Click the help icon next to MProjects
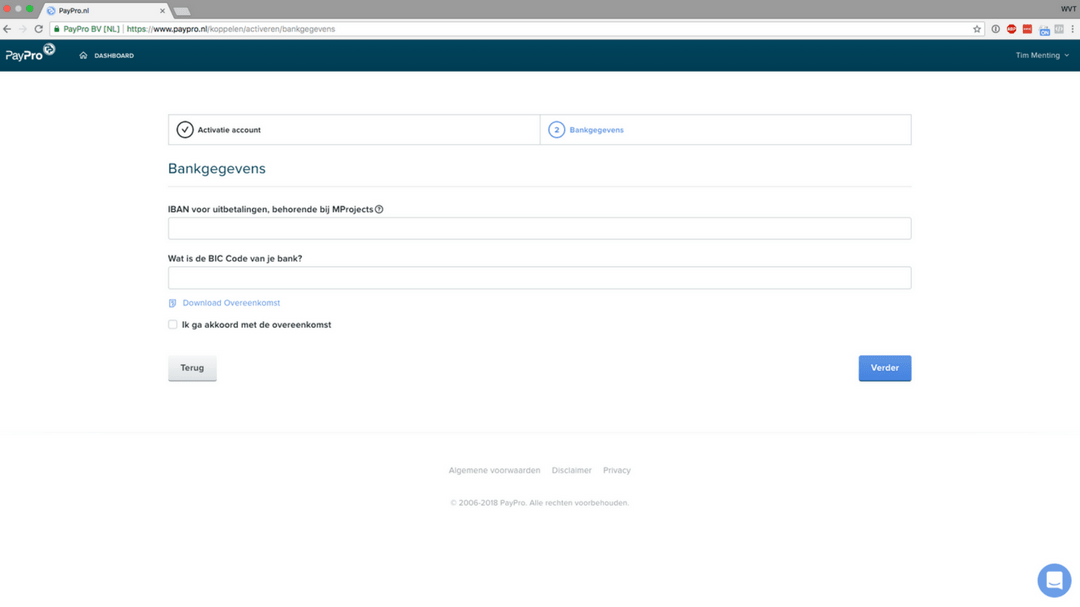 379,209
